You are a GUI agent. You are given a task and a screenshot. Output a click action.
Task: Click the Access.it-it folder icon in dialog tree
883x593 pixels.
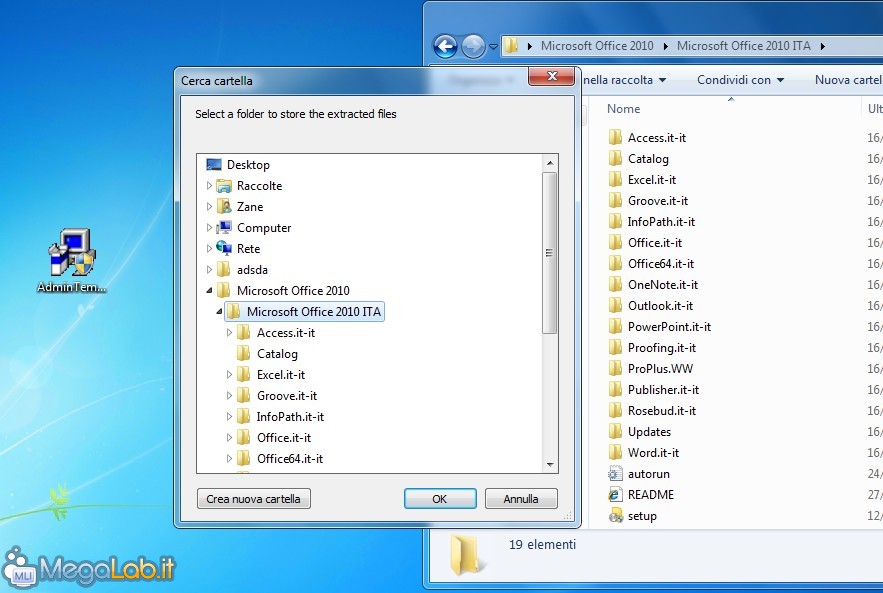244,332
